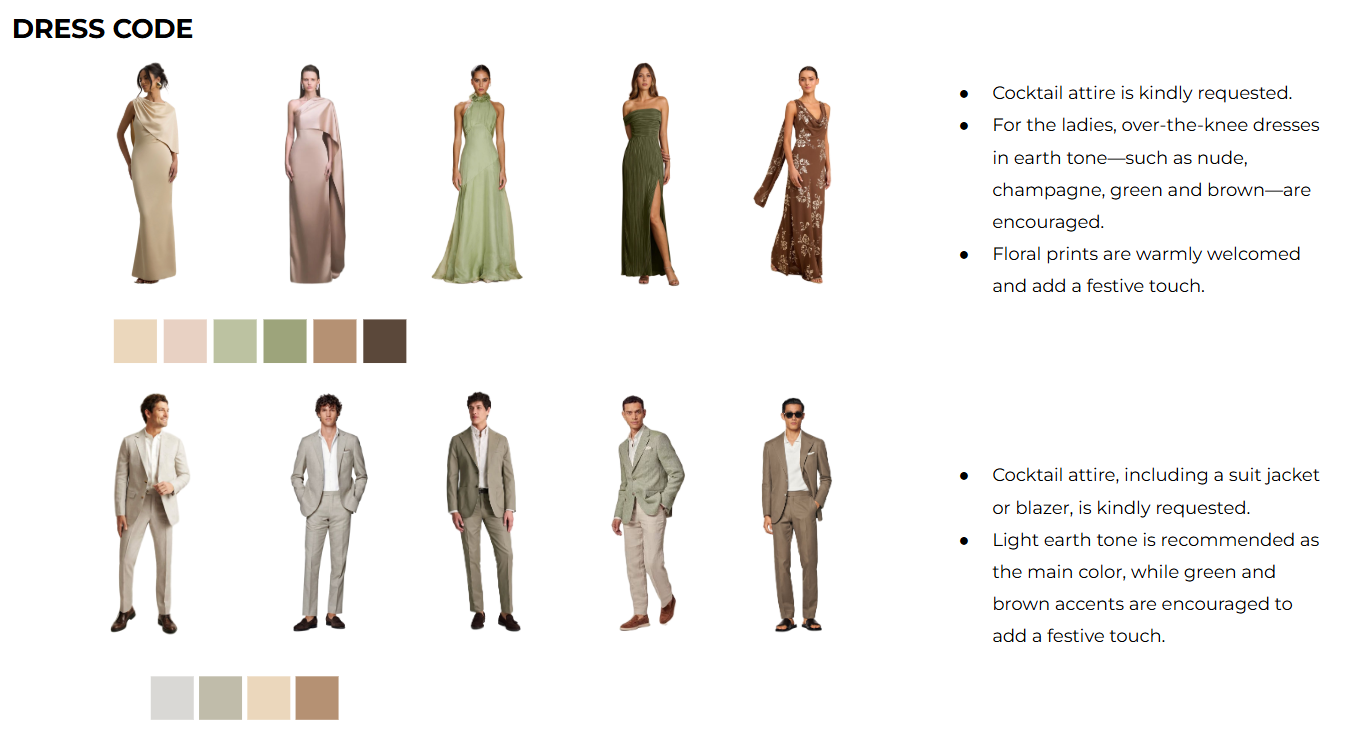Image resolution: width=1363 pixels, height=744 pixels.
Task: Select the pink satin cape gown image
Action: pos(315,174)
